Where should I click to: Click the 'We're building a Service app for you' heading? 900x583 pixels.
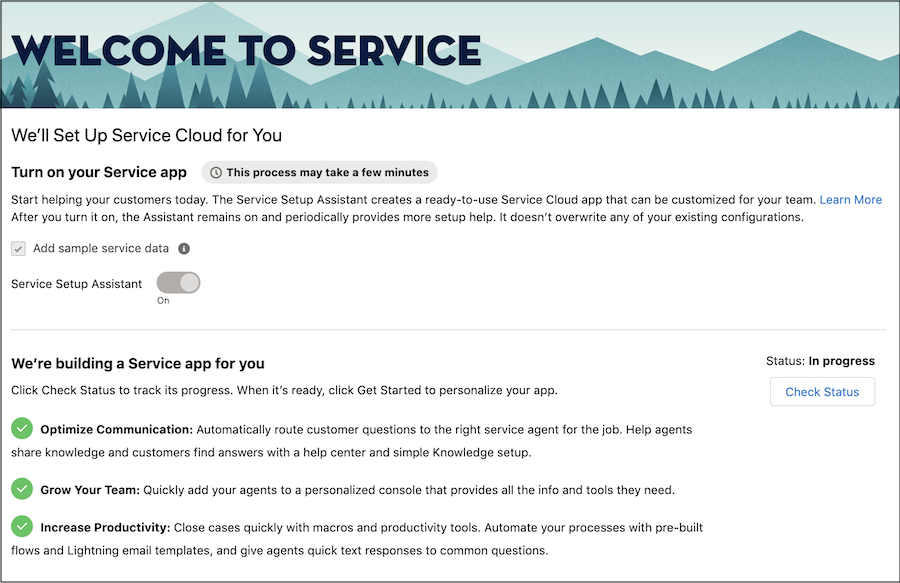click(x=138, y=363)
